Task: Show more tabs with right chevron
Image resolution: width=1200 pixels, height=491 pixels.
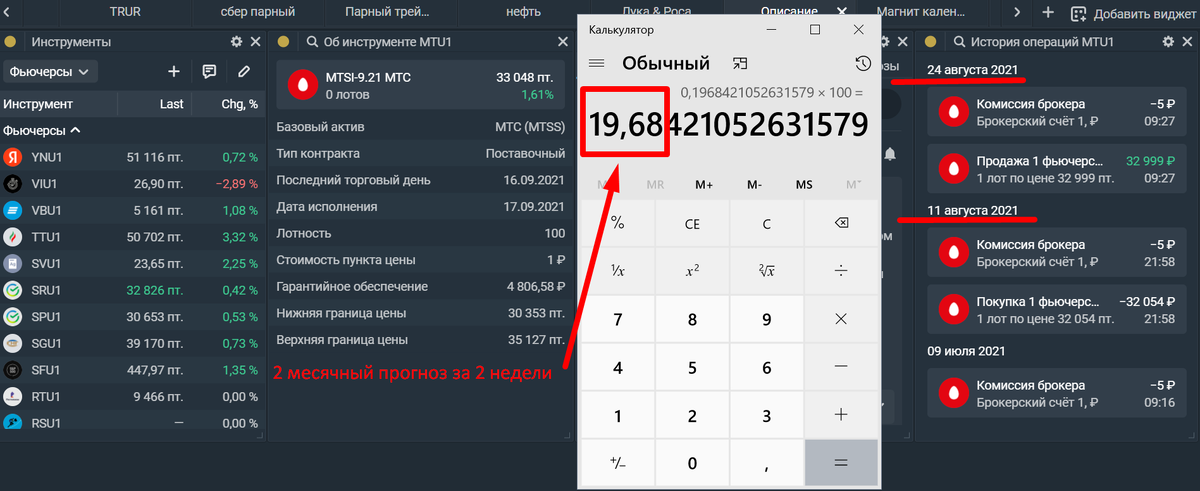Action: click(1017, 12)
